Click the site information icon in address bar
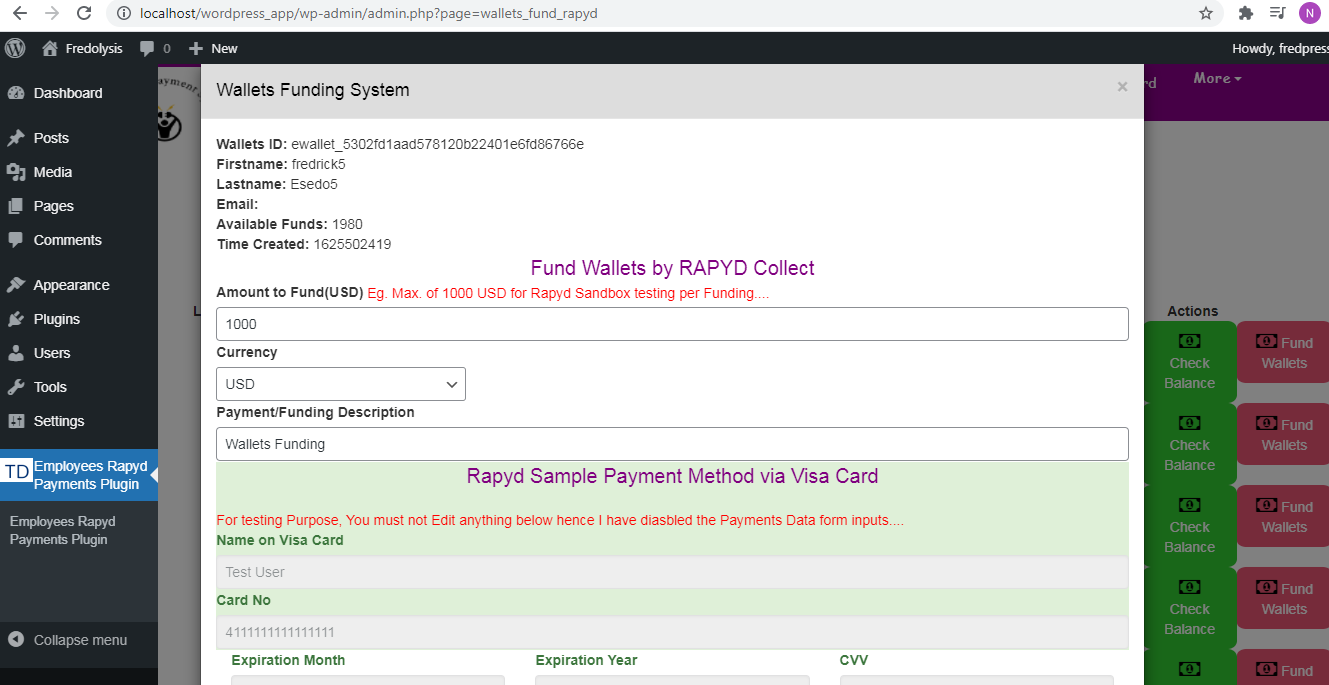1329x685 pixels. pyautogui.click(x=124, y=14)
